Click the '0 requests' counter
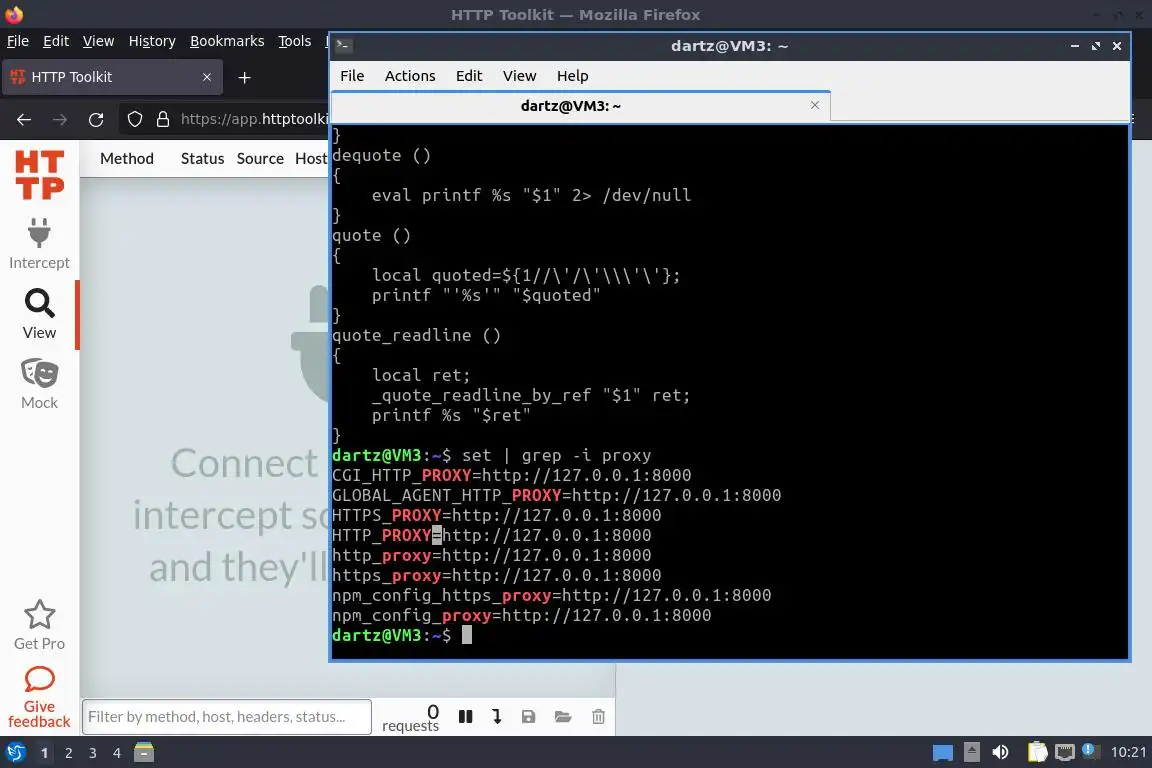The height and width of the screenshot is (768, 1152). pyautogui.click(x=411, y=718)
